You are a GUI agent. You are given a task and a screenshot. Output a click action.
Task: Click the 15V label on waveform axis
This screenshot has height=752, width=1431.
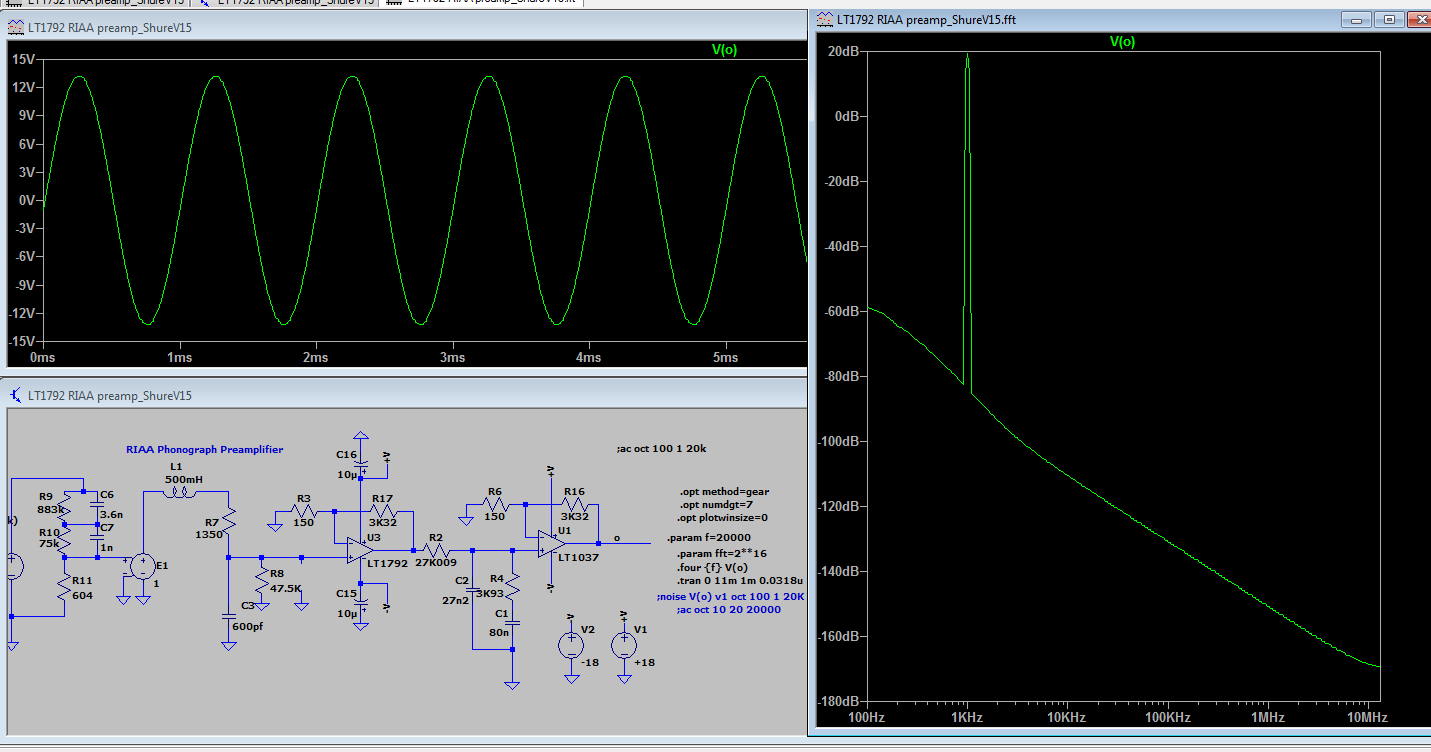coord(24,59)
